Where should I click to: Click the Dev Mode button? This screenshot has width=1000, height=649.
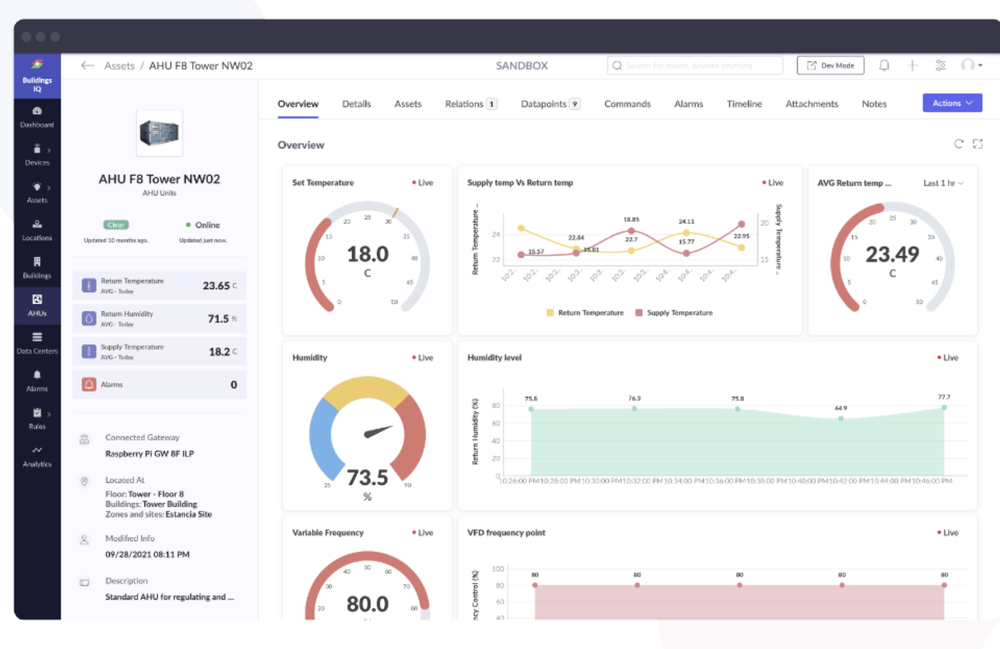(x=830, y=65)
